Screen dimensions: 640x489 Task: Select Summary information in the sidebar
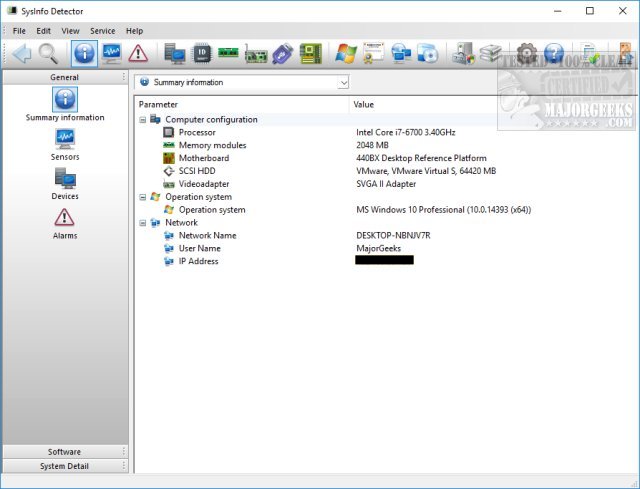tap(65, 104)
